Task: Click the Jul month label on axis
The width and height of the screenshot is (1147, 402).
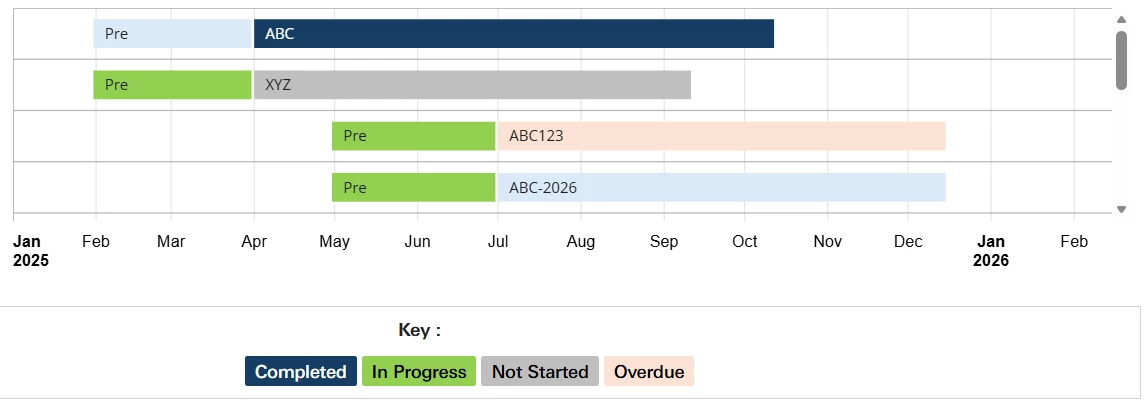Action: pos(498,242)
